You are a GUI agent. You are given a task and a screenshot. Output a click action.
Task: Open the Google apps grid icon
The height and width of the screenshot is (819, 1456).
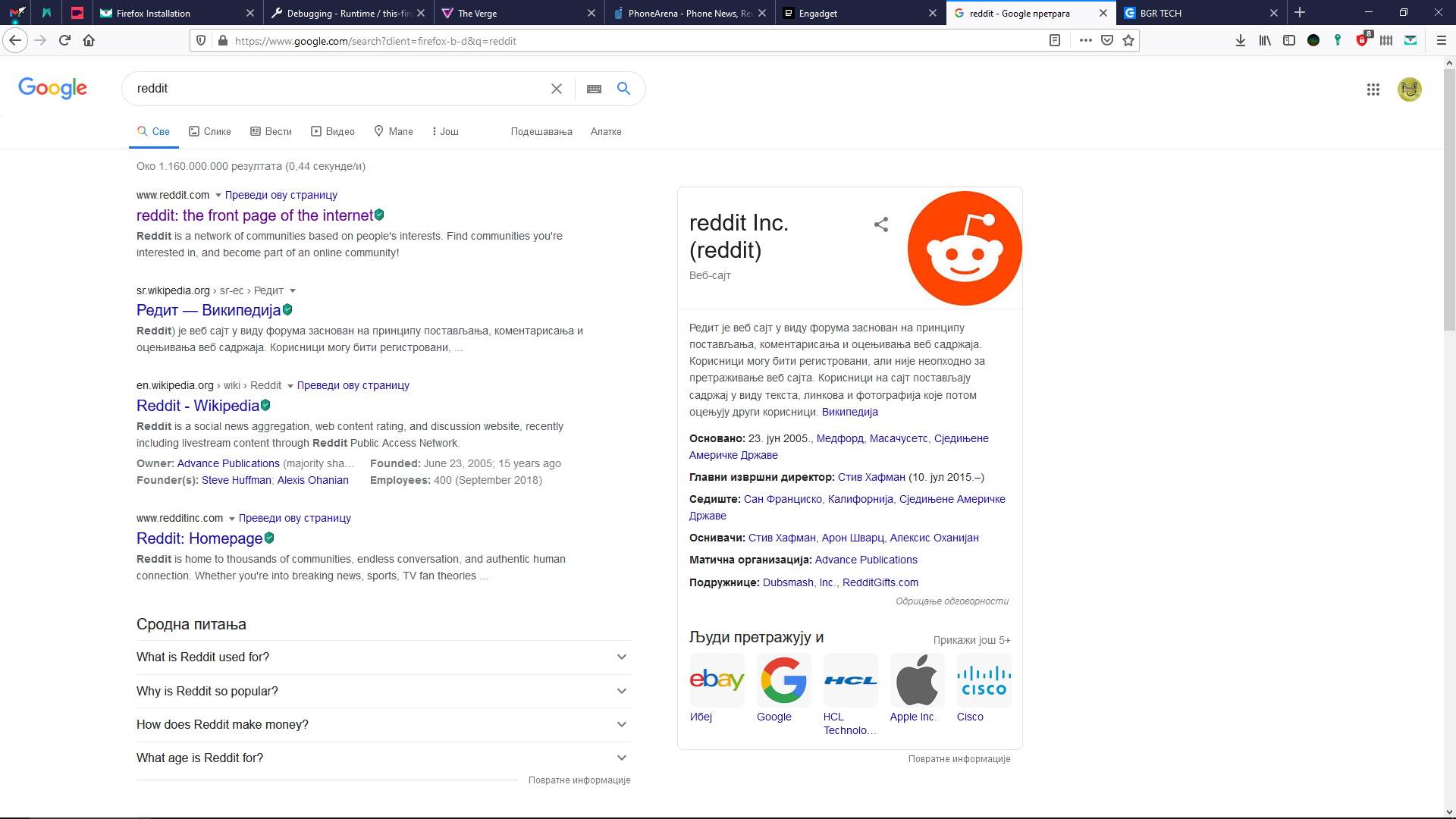[1373, 89]
